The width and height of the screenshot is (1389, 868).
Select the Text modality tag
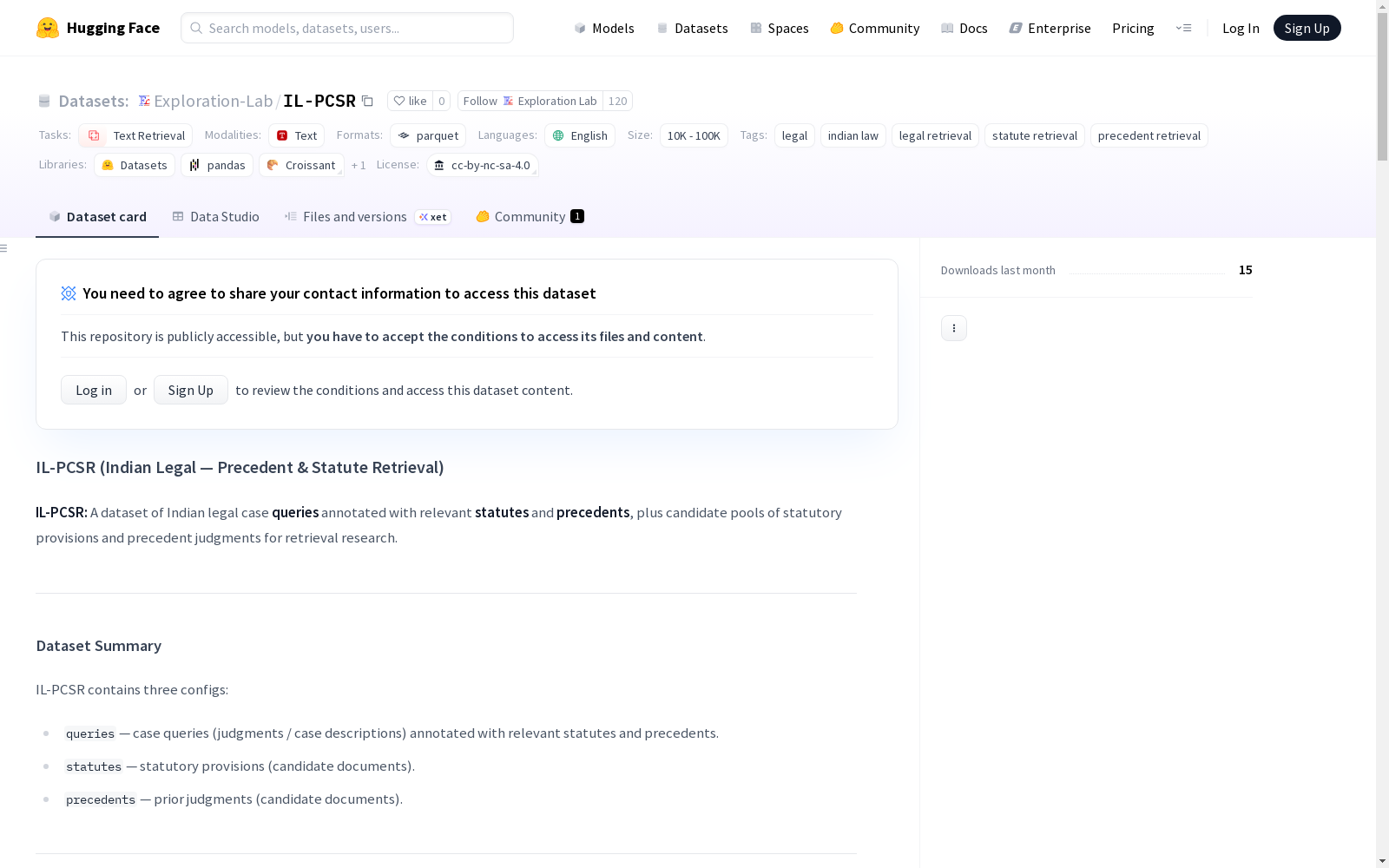(x=296, y=135)
